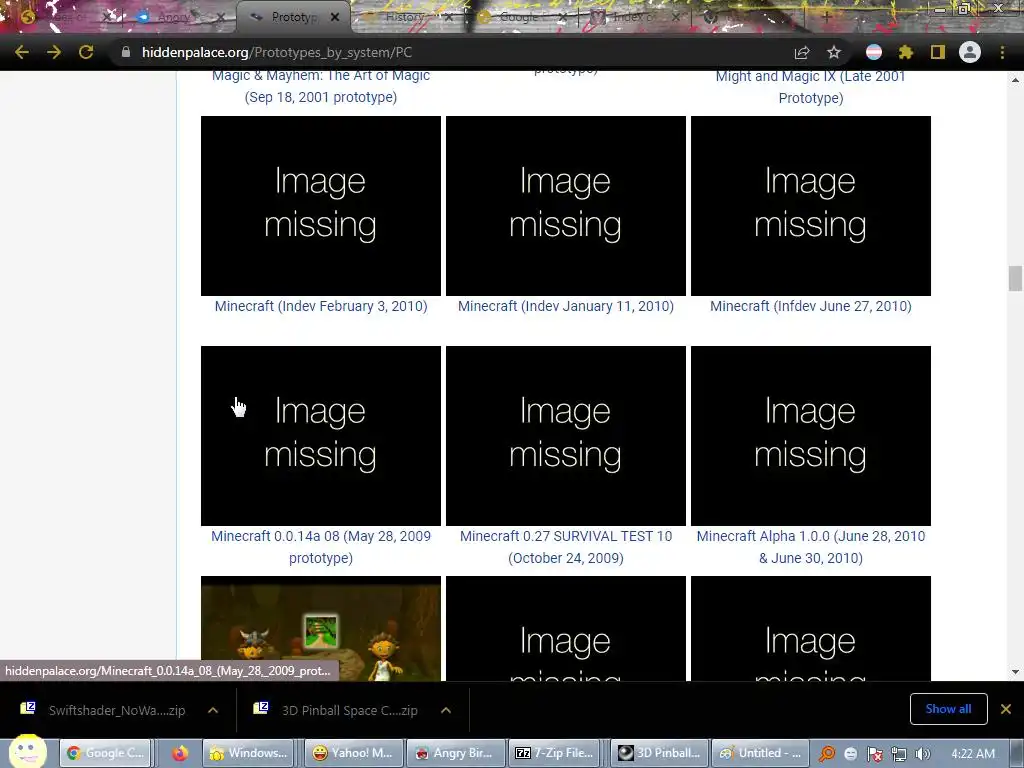Click the 4:22 AM system clock

(973, 754)
